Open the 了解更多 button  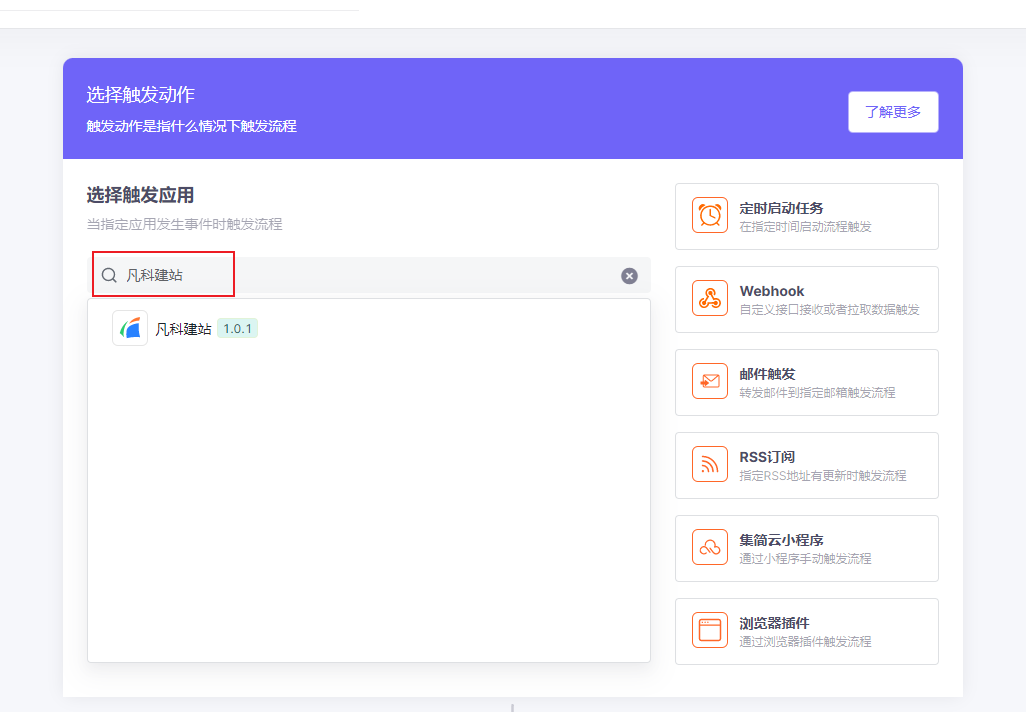click(x=893, y=112)
